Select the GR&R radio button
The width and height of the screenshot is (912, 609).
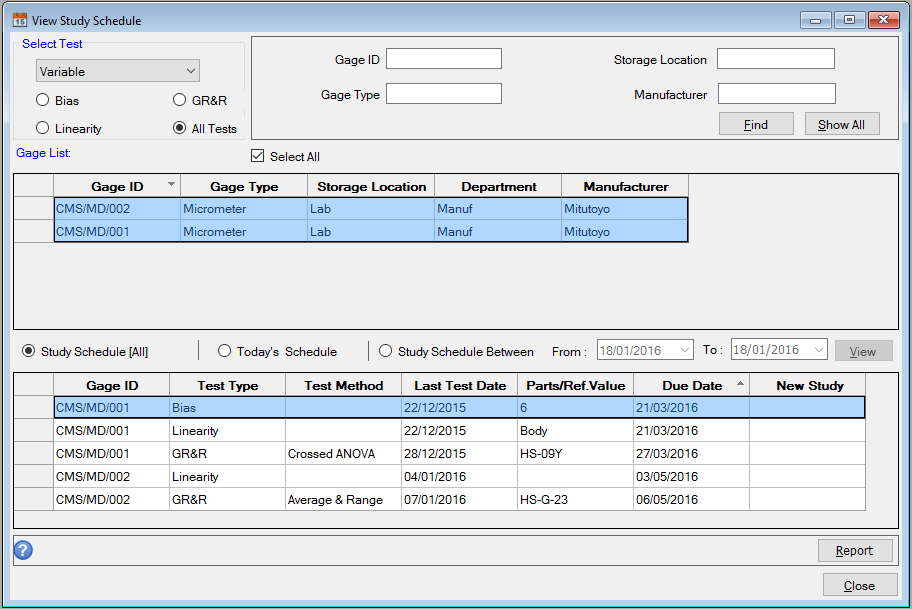[179, 100]
